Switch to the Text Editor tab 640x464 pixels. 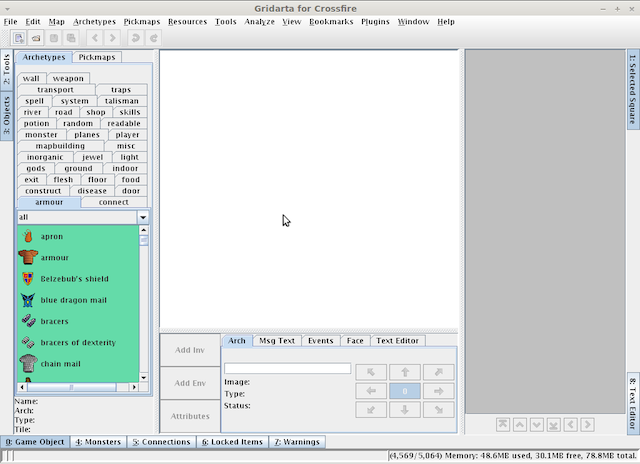[x=398, y=341]
